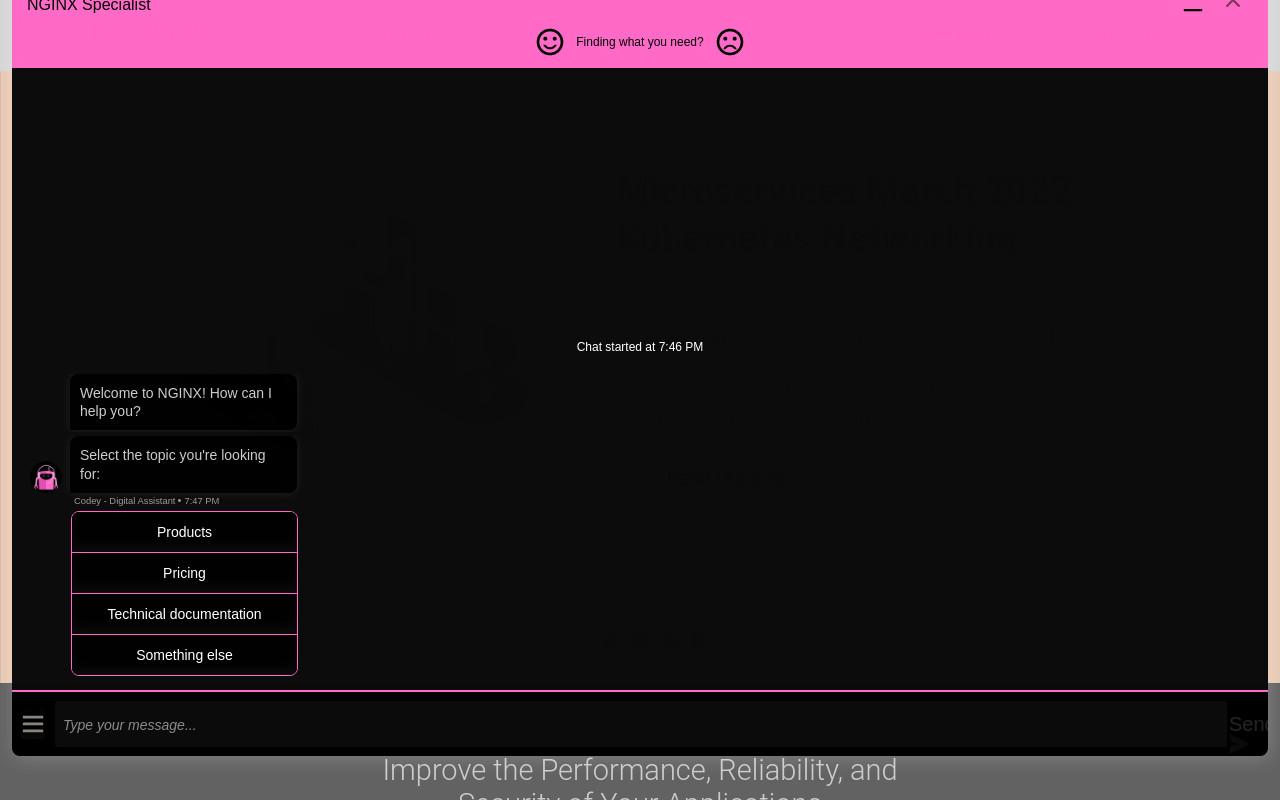This screenshot has height=800, width=1280.
Task: Click the happy smiley feedback icon
Action: click(x=550, y=42)
